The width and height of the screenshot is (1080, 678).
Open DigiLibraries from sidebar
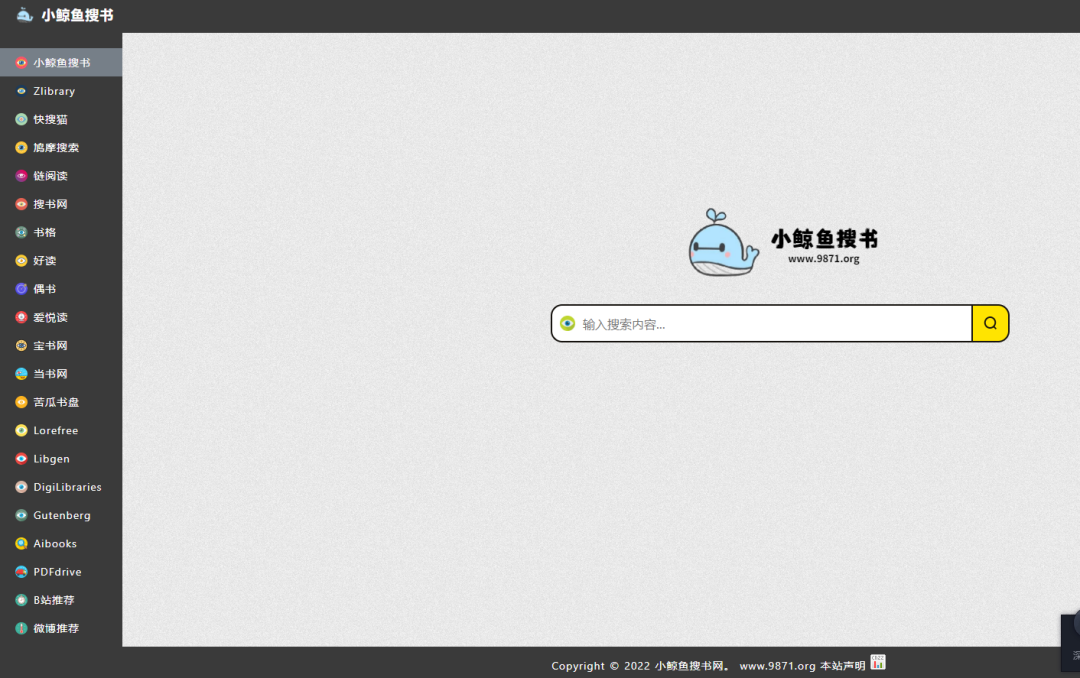(x=67, y=487)
